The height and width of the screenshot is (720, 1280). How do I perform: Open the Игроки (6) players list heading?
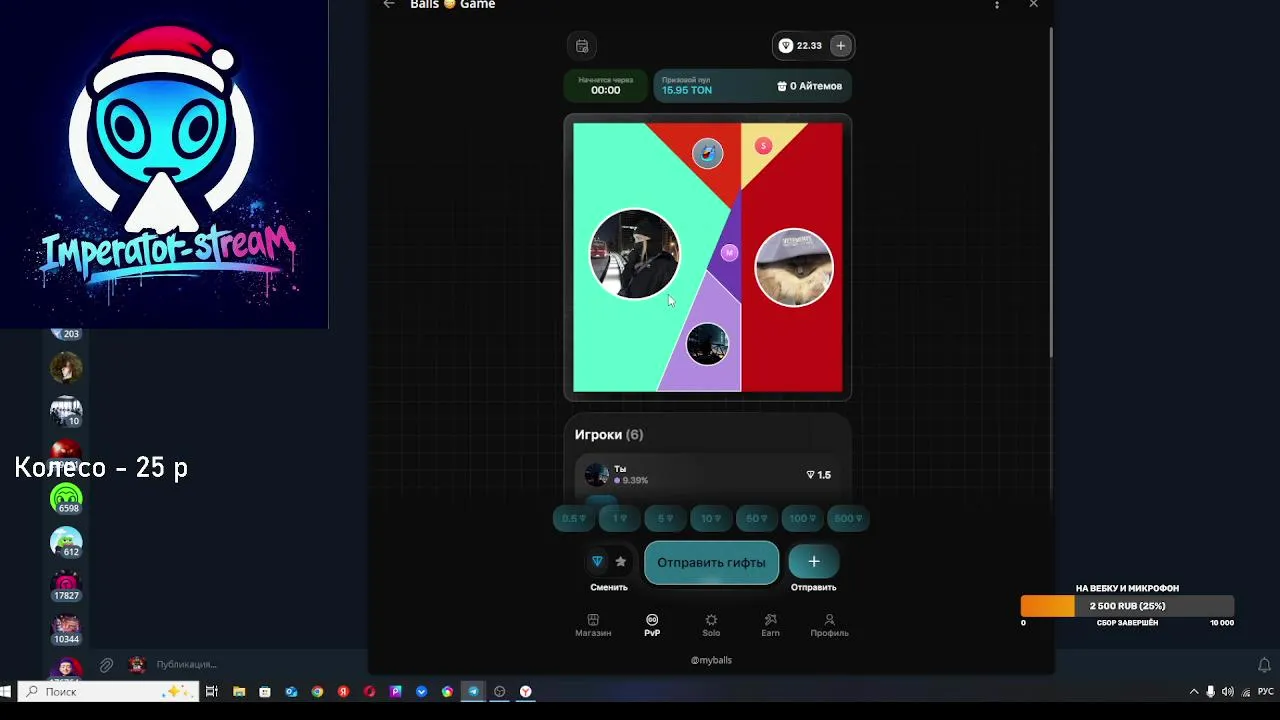(x=608, y=434)
